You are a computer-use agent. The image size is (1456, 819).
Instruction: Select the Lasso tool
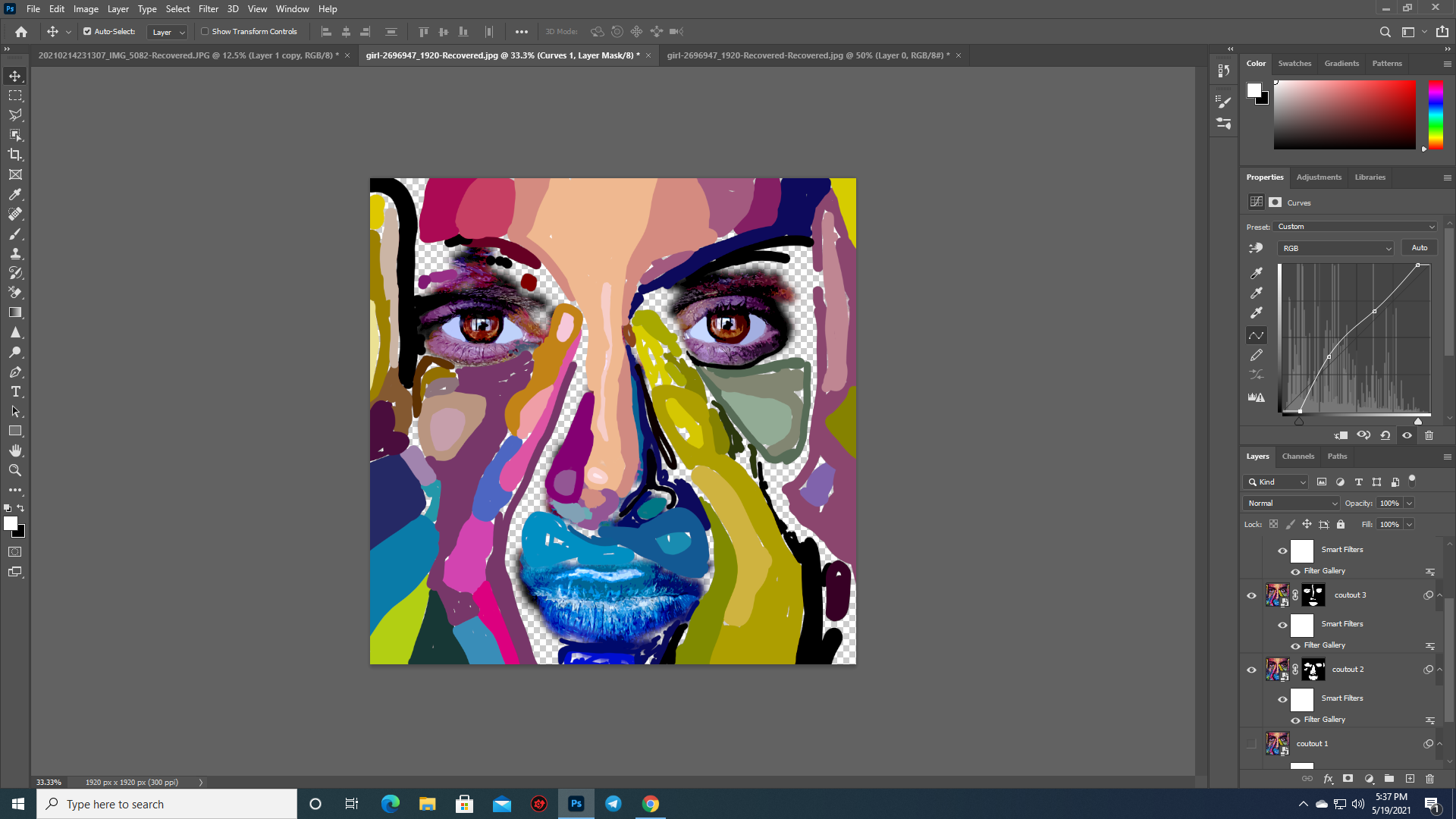coord(15,115)
